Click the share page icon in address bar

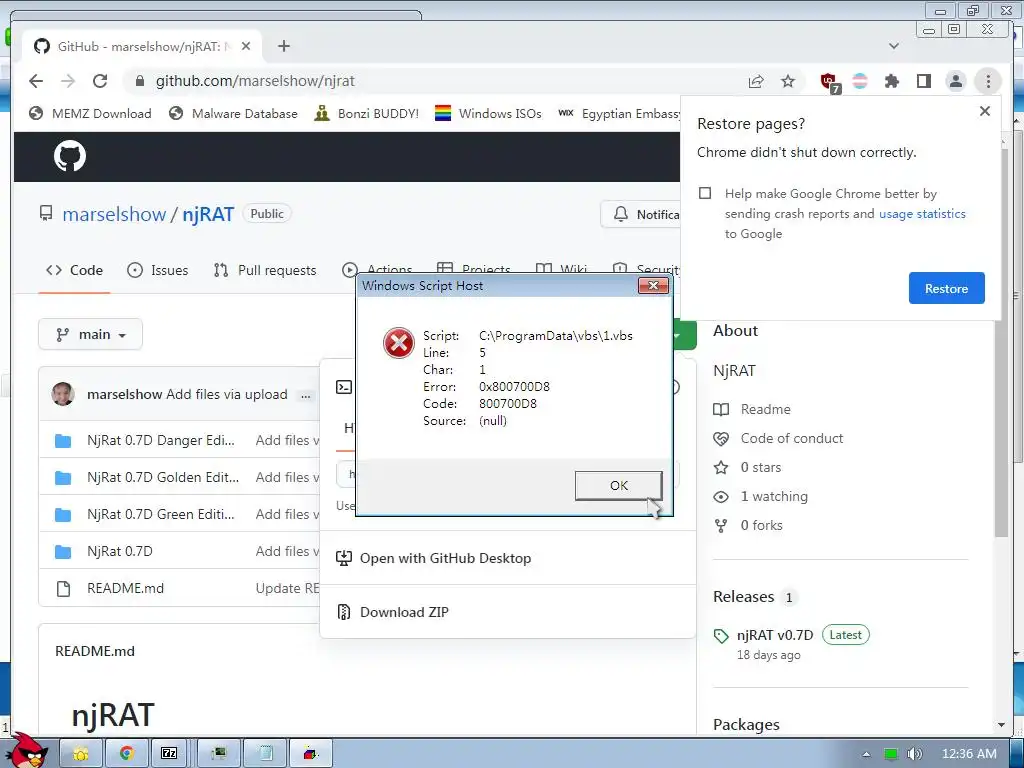click(x=756, y=81)
